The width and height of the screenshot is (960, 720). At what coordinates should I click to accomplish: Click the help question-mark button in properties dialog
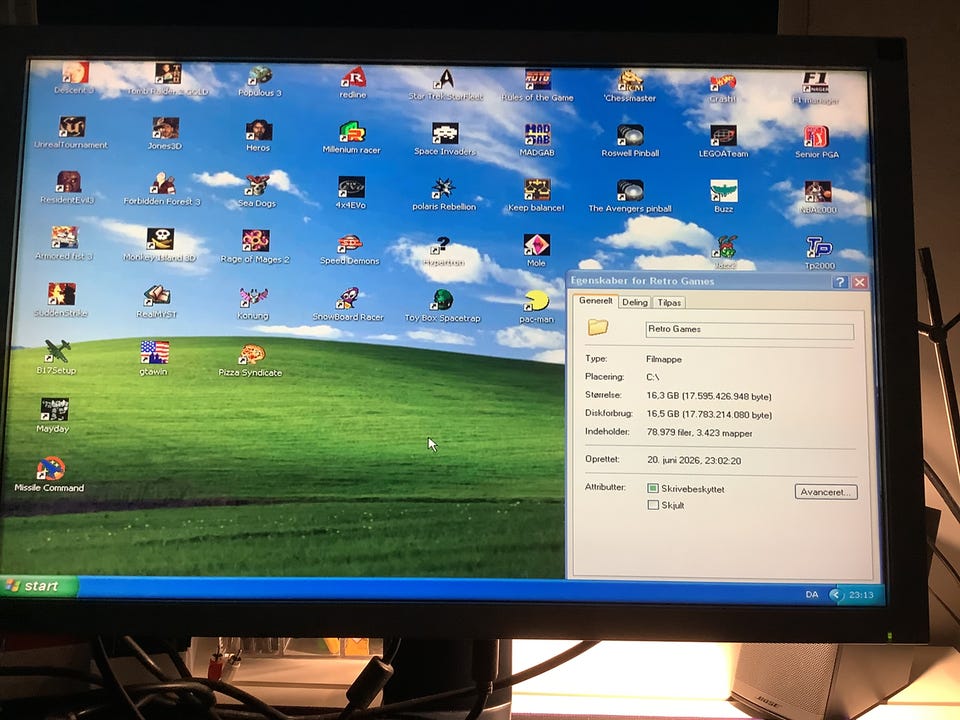(x=840, y=282)
